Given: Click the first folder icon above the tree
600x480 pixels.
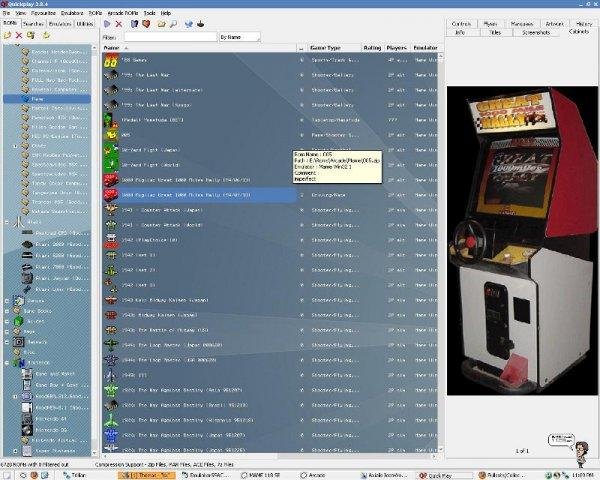Looking at the screenshot, I should point(7,35).
